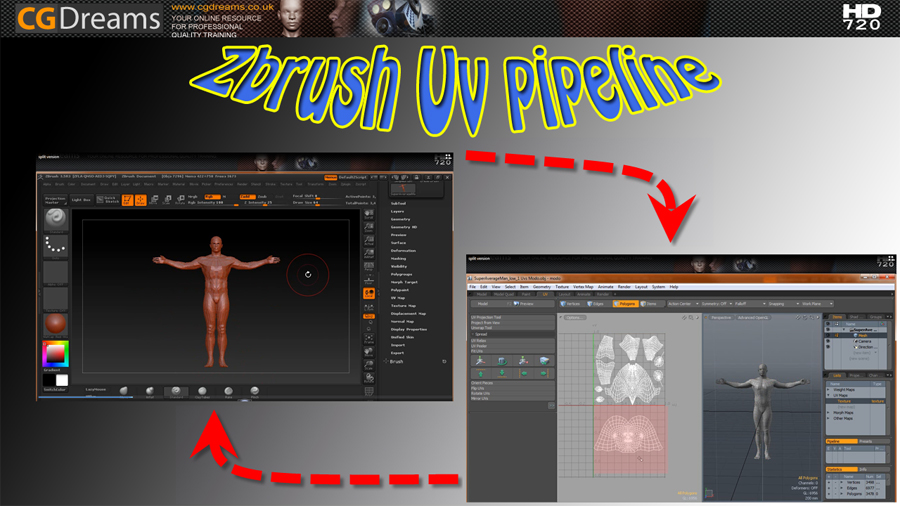
Task: Toggle the orange Local button in ZBrush
Action: [x=368, y=293]
